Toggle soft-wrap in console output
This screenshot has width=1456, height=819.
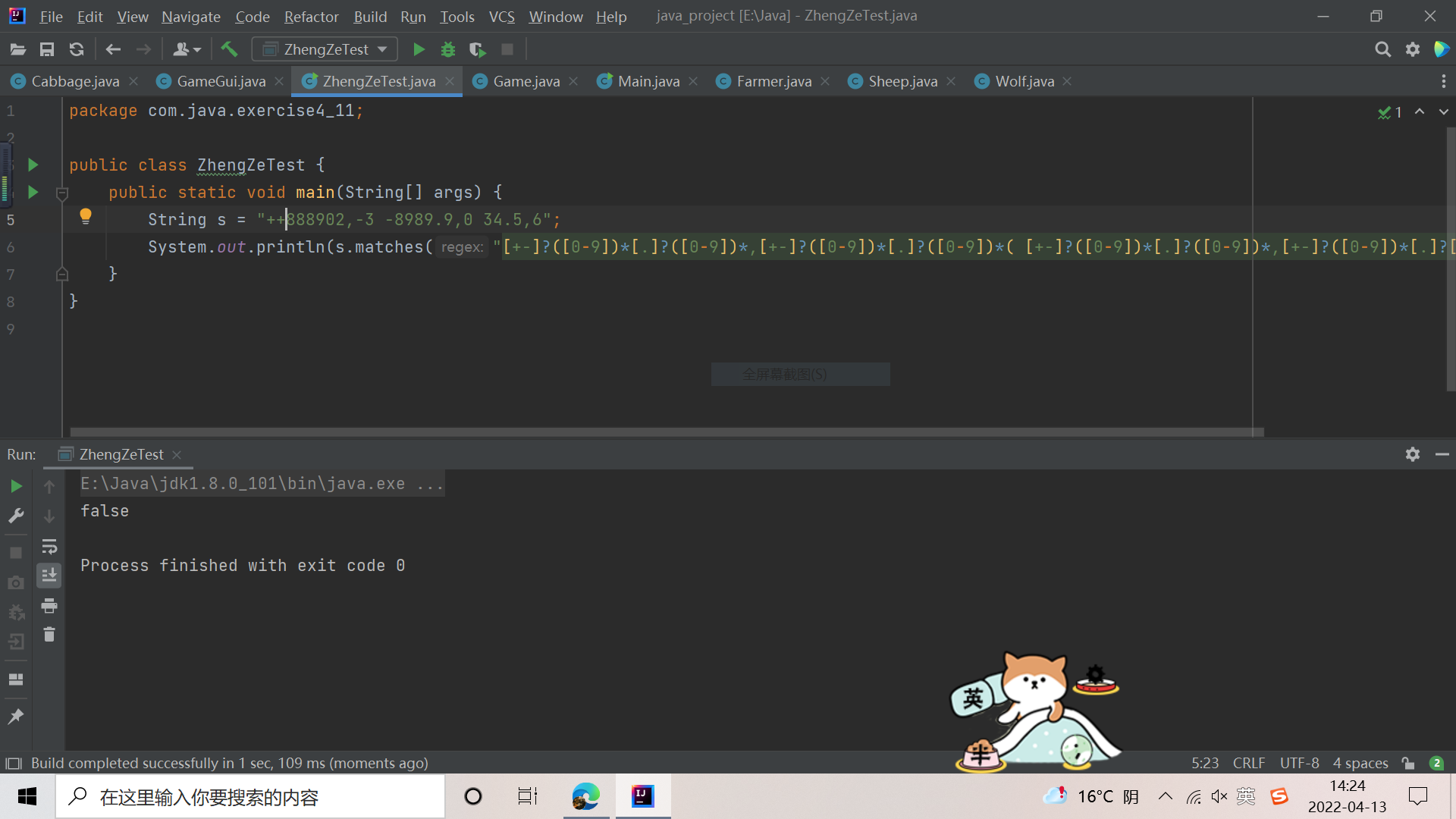49,546
